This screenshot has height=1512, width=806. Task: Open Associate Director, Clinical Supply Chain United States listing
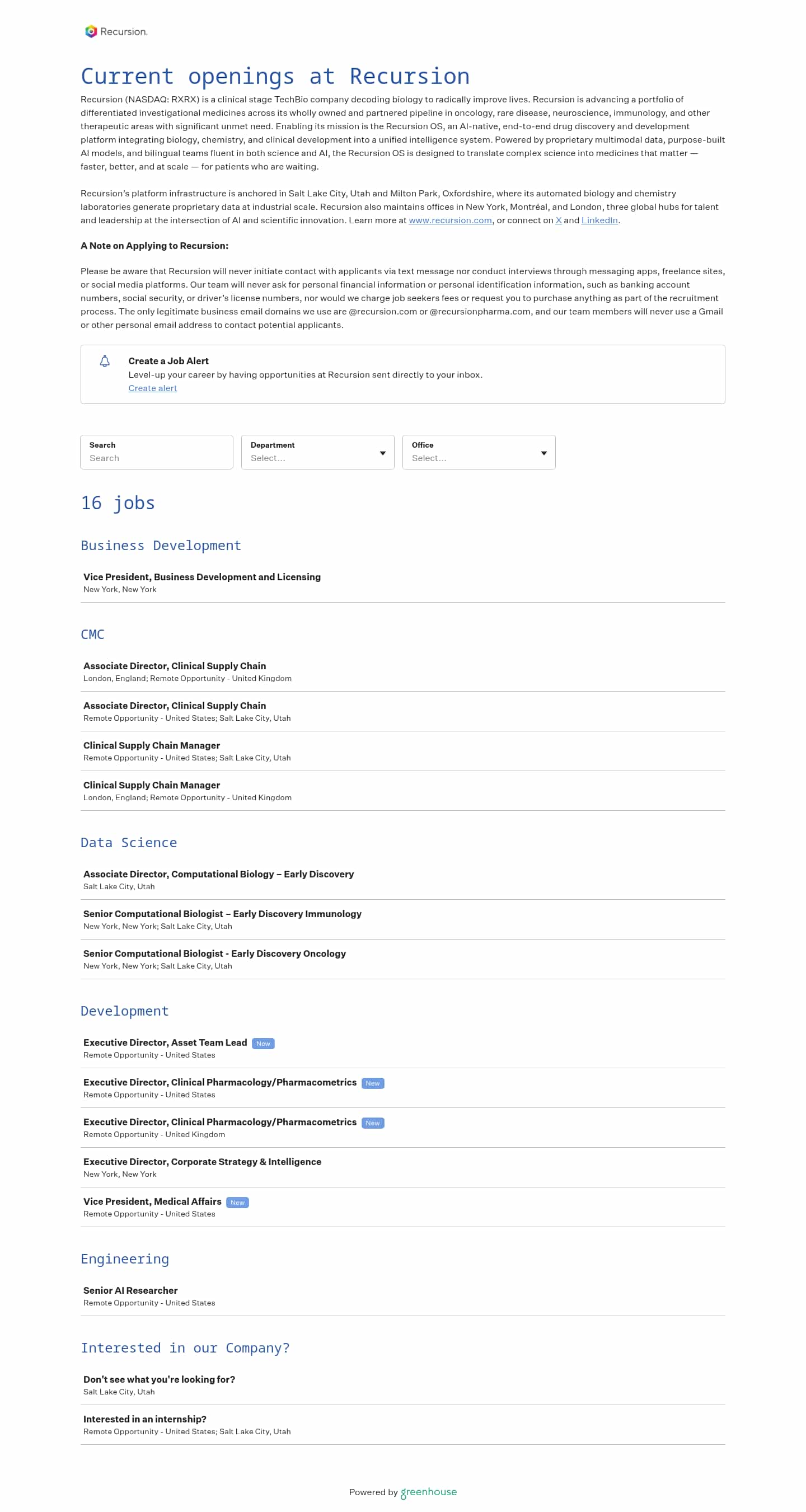click(x=402, y=711)
